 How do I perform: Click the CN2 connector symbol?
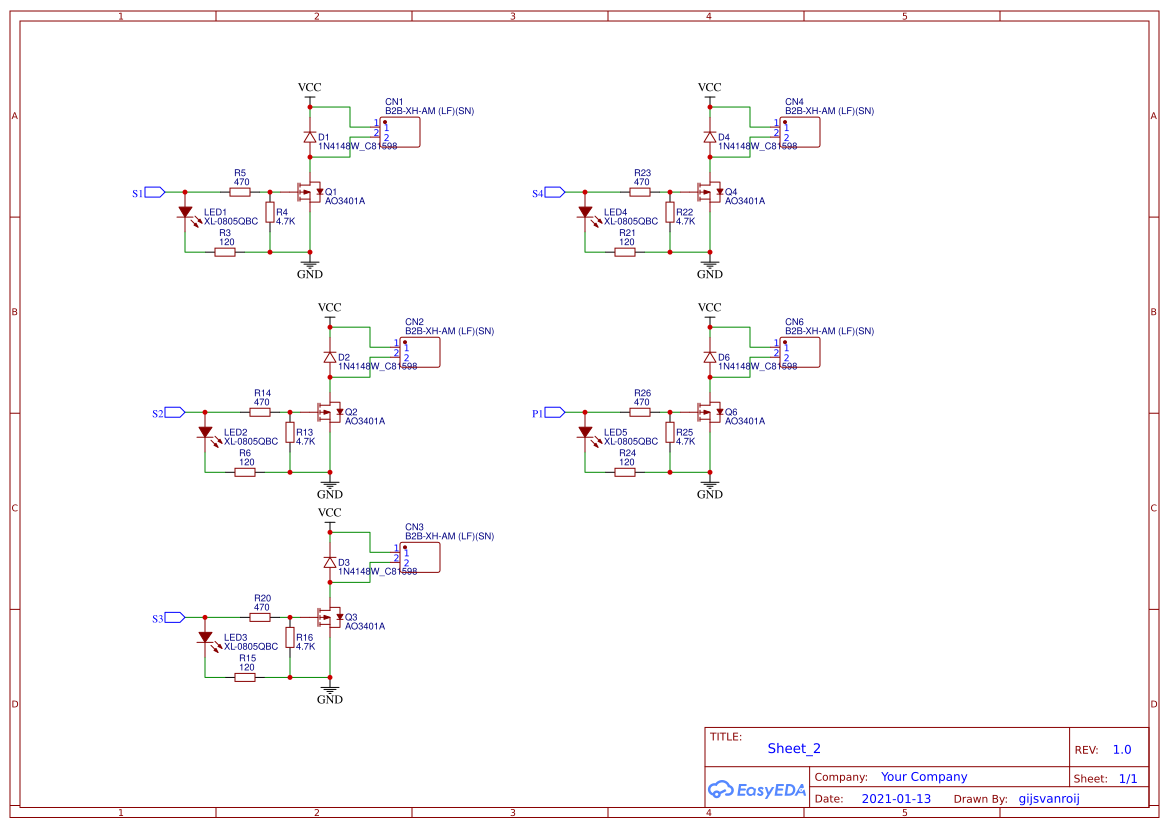pyautogui.click(x=420, y=353)
